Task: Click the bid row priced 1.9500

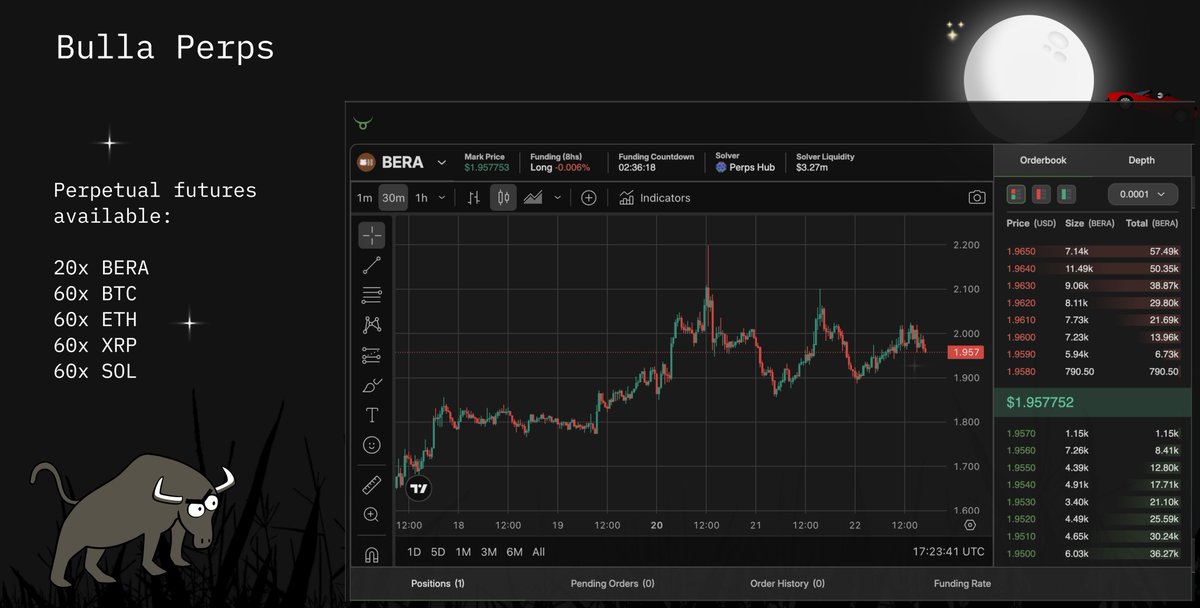Action: click(1093, 553)
